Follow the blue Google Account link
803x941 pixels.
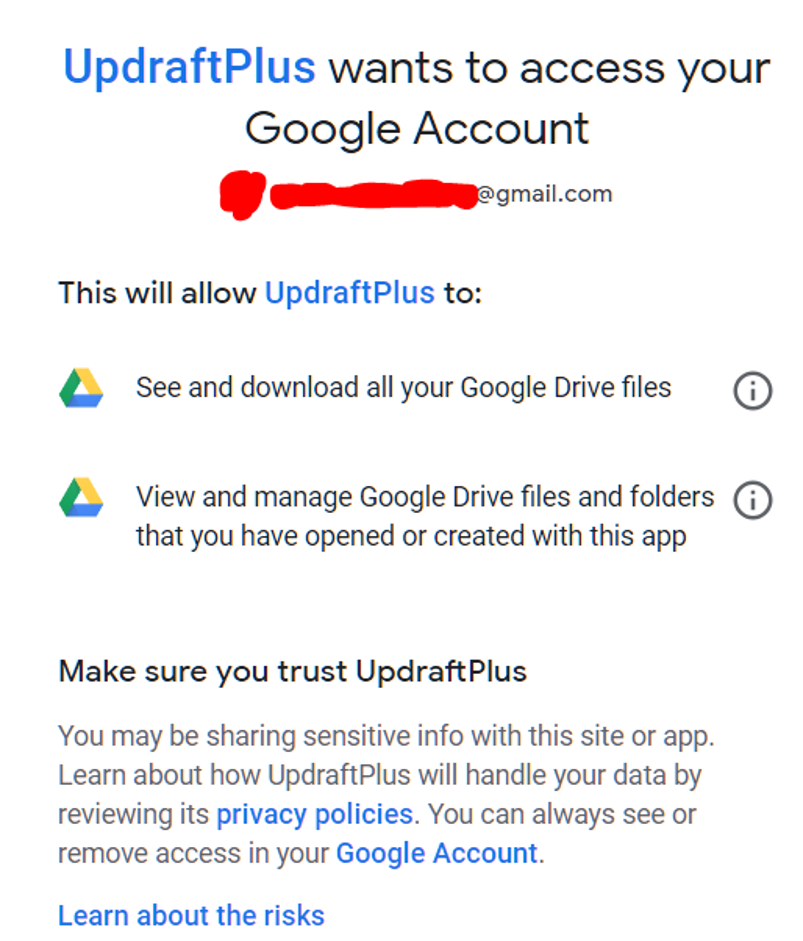pyautogui.click(x=436, y=853)
